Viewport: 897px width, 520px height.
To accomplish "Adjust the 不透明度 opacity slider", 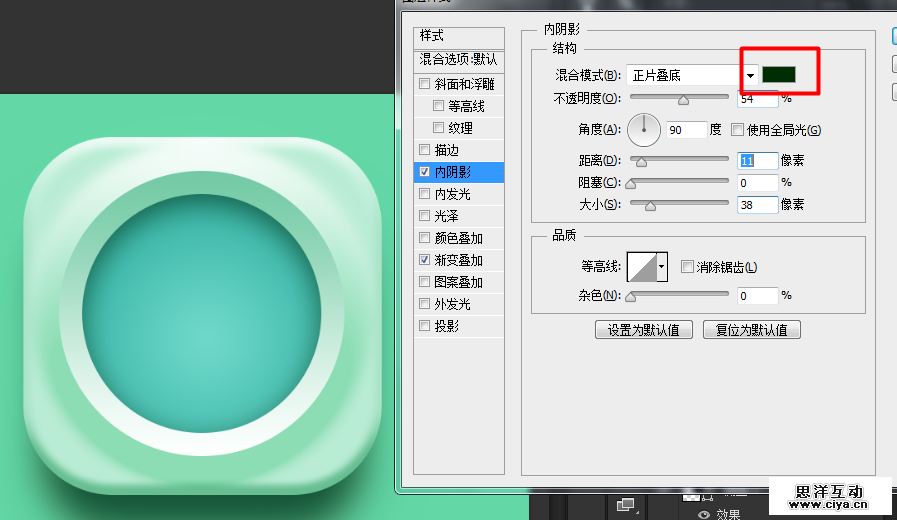I will pyautogui.click(x=683, y=100).
